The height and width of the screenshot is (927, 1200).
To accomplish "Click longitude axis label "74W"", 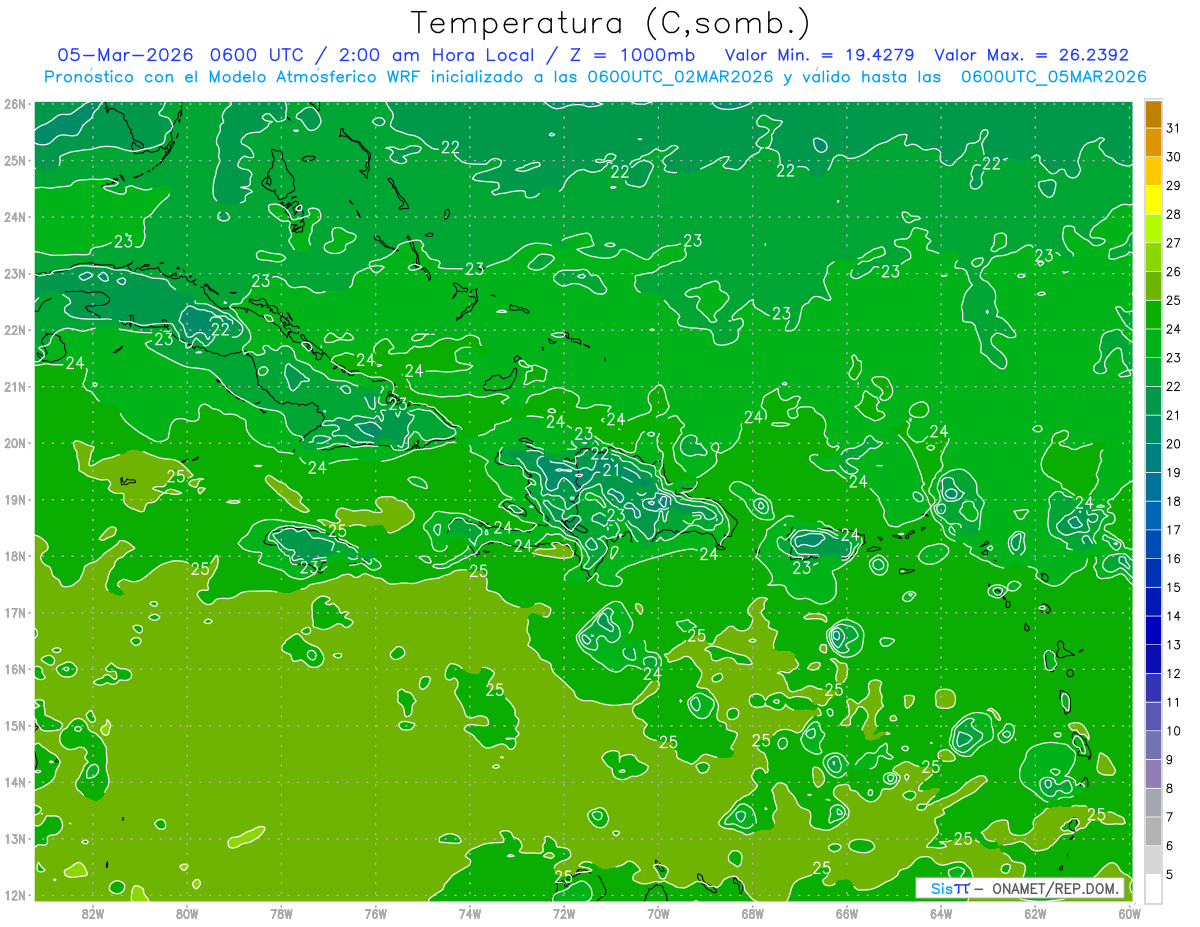I will pos(470,913).
